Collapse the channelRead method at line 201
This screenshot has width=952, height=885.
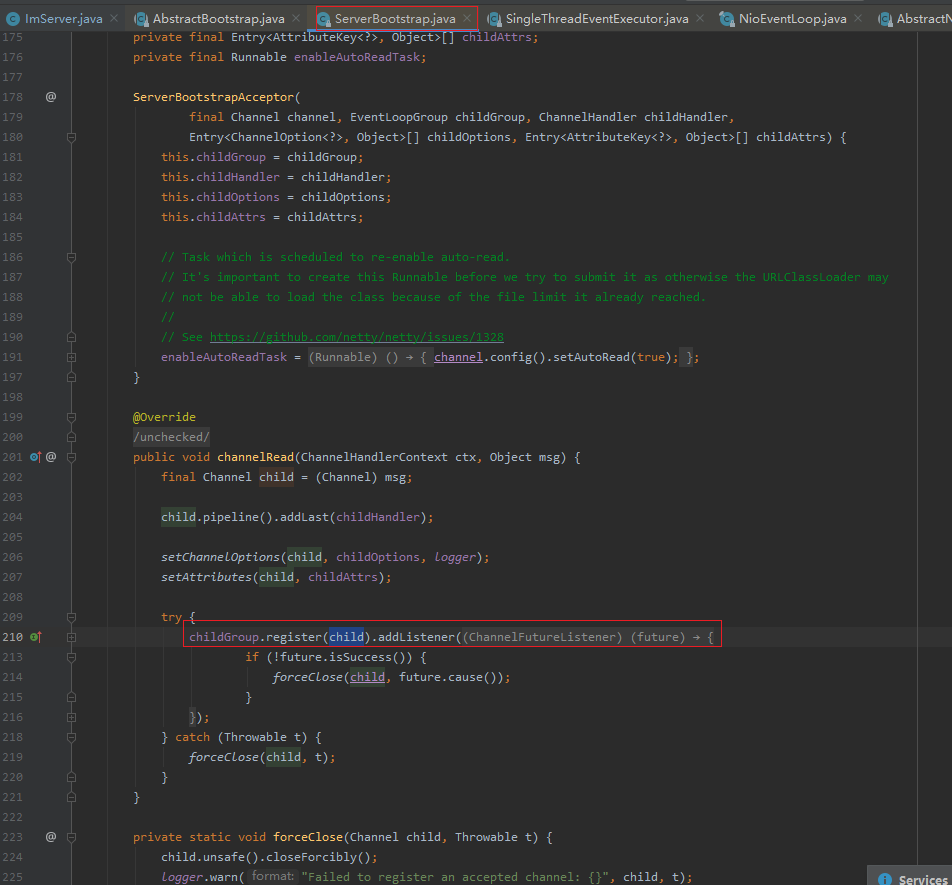click(x=71, y=457)
